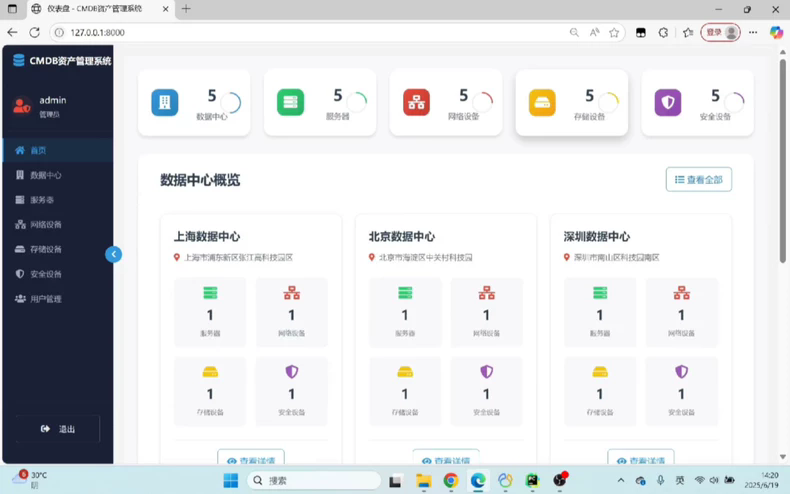Go to 用户管理 in the sidebar
Screen dimensions: 790x494
point(45,299)
